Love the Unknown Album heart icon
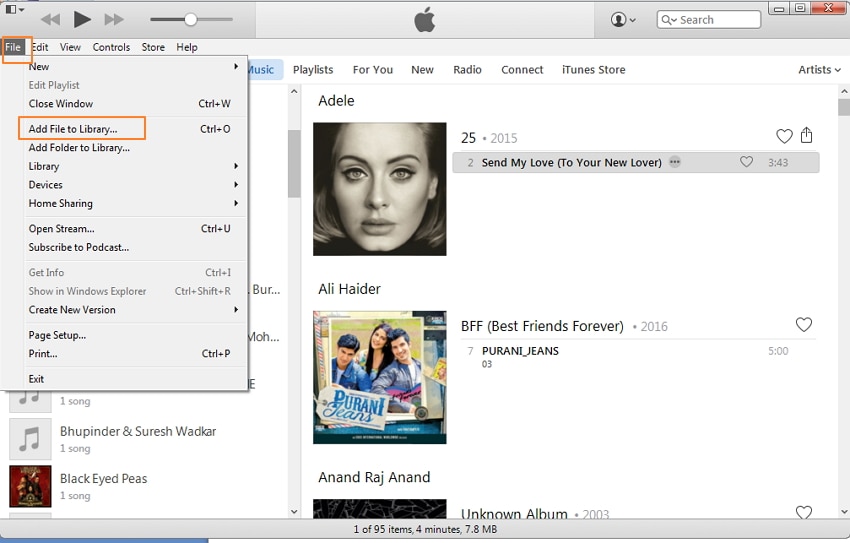850x543 pixels. click(x=803, y=512)
